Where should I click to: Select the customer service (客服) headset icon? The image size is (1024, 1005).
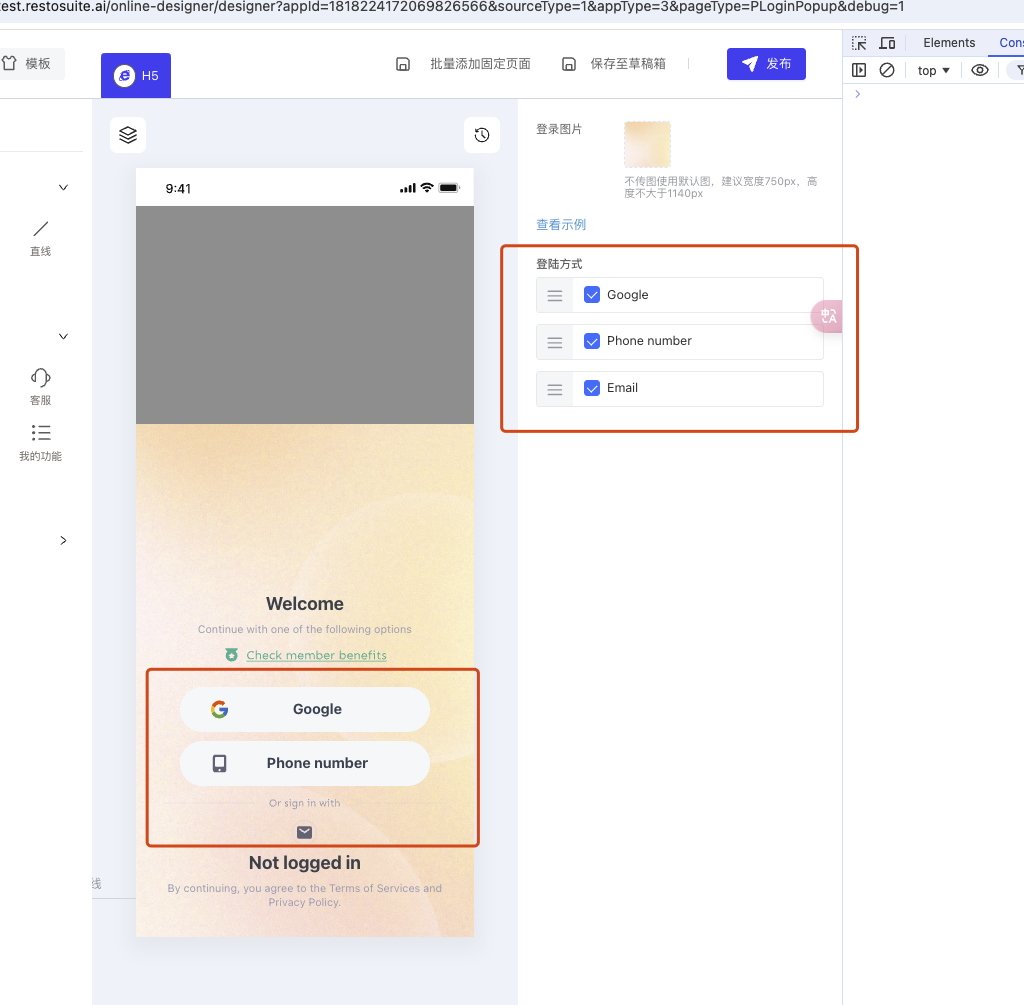[40, 377]
